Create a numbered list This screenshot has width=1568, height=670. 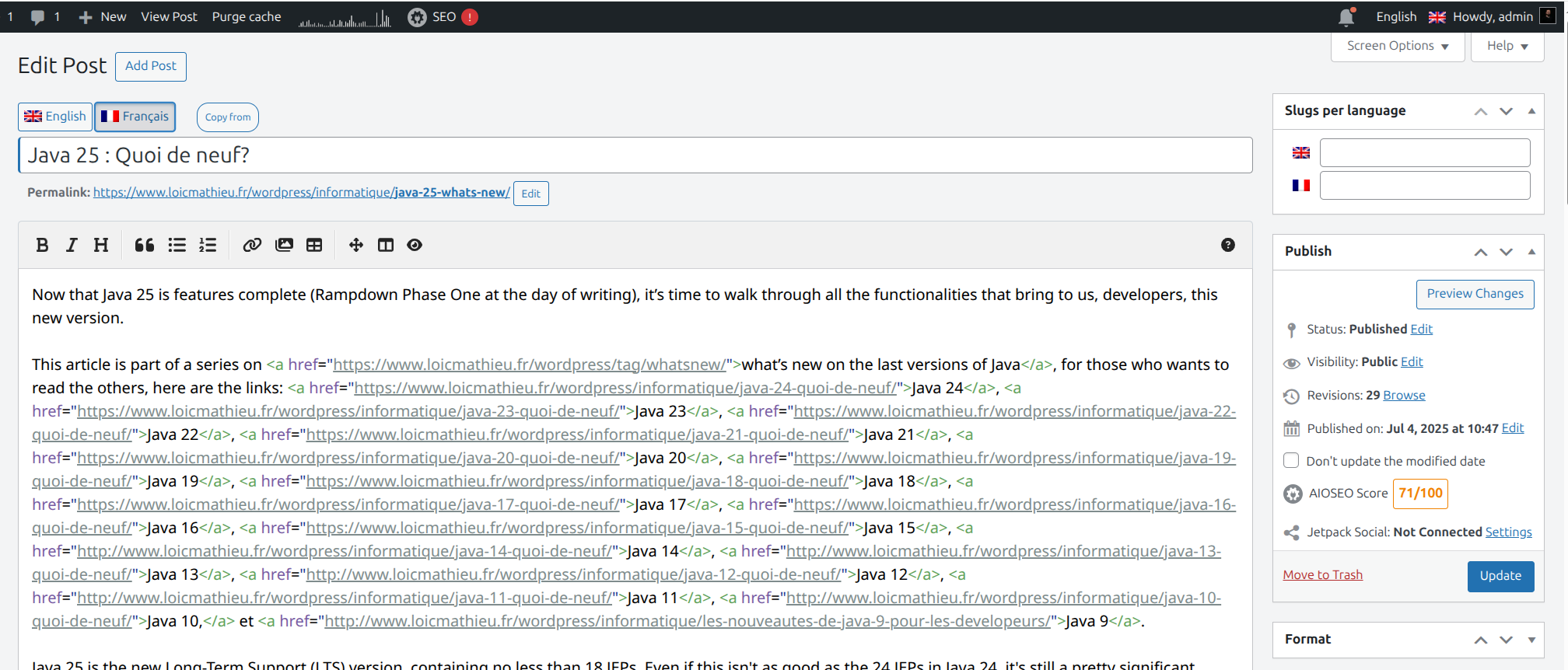point(208,245)
